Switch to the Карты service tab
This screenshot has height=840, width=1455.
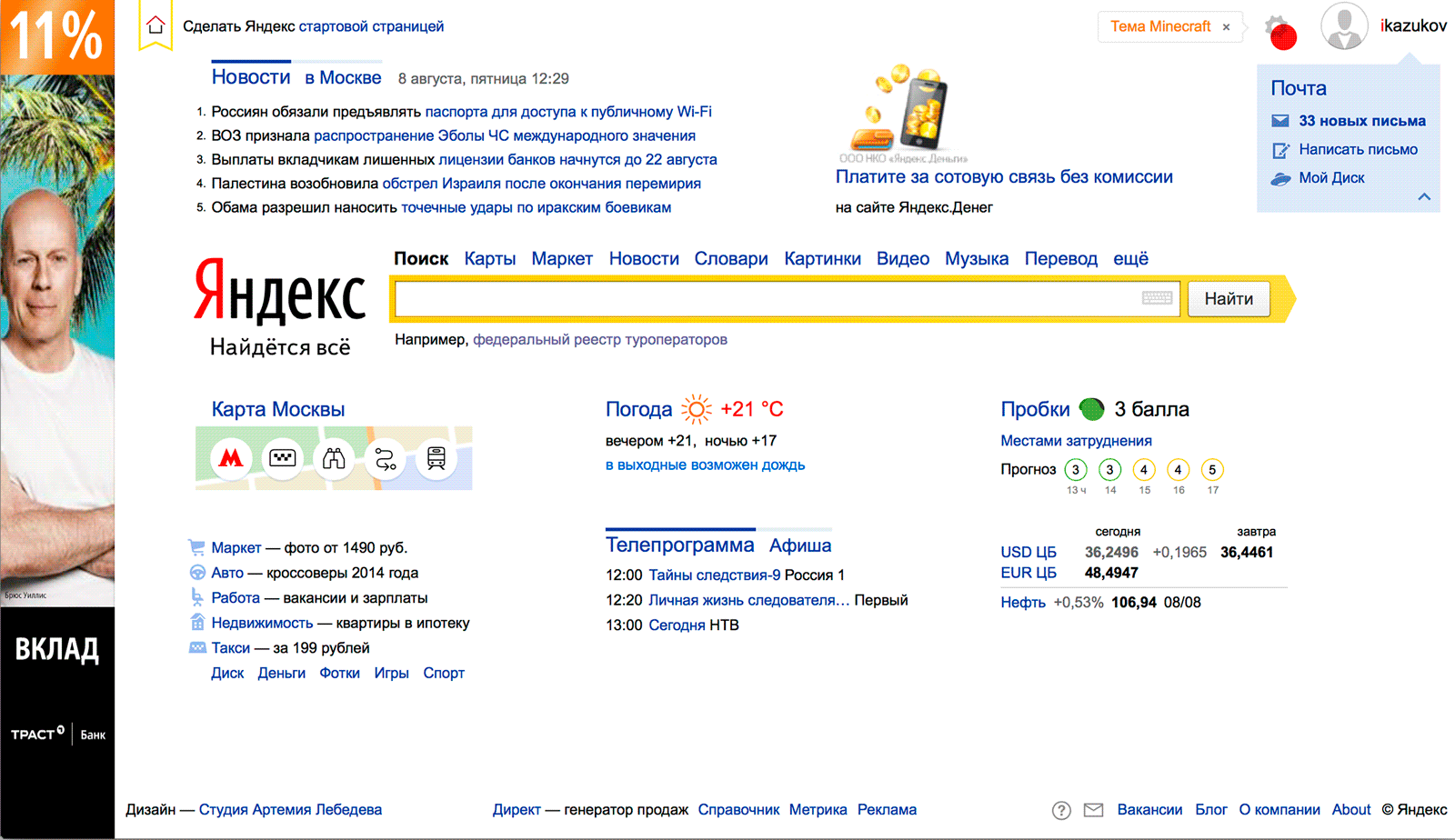click(x=490, y=259)
